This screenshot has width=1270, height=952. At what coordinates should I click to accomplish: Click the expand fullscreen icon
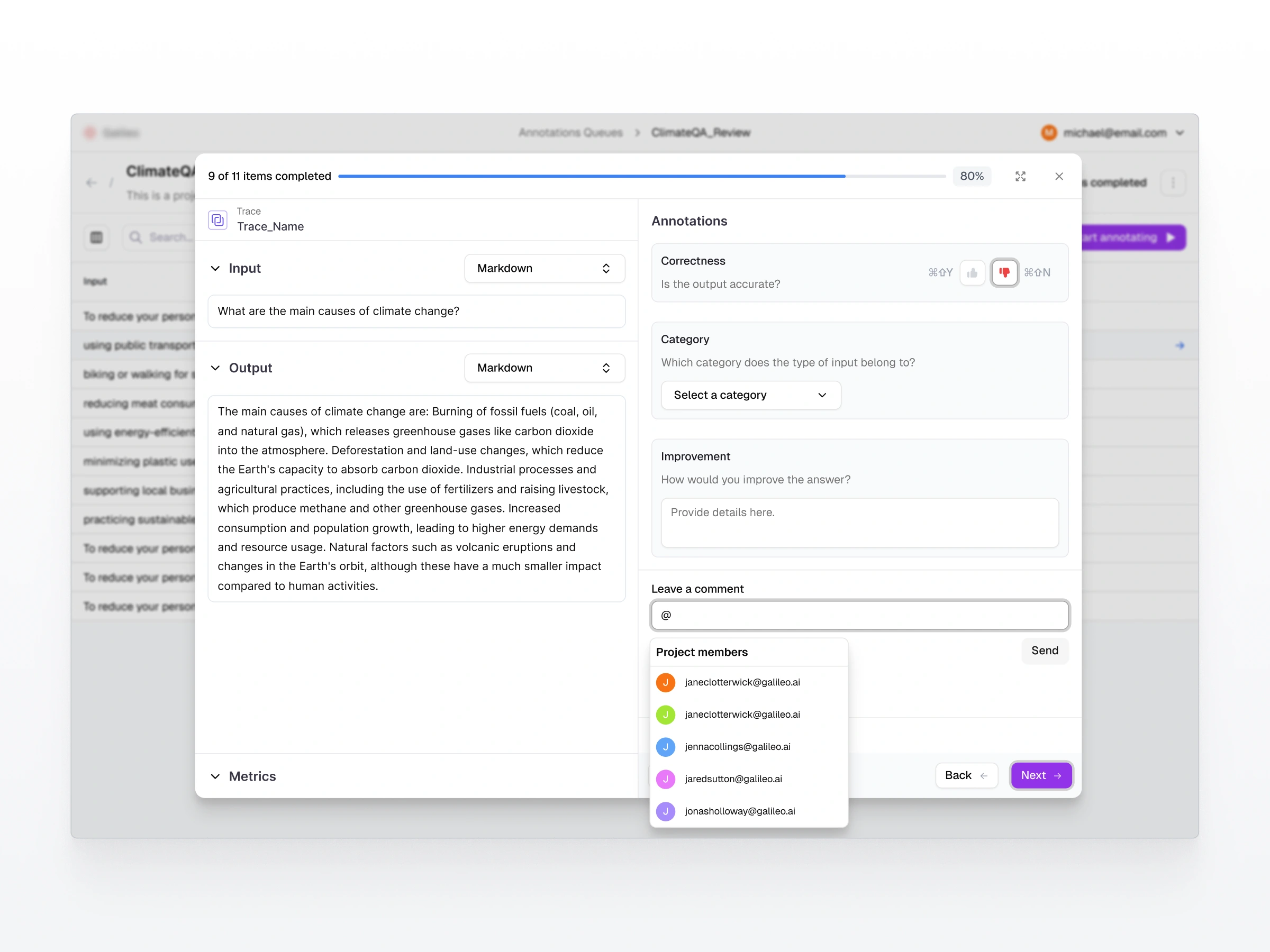pos(1020,176)
